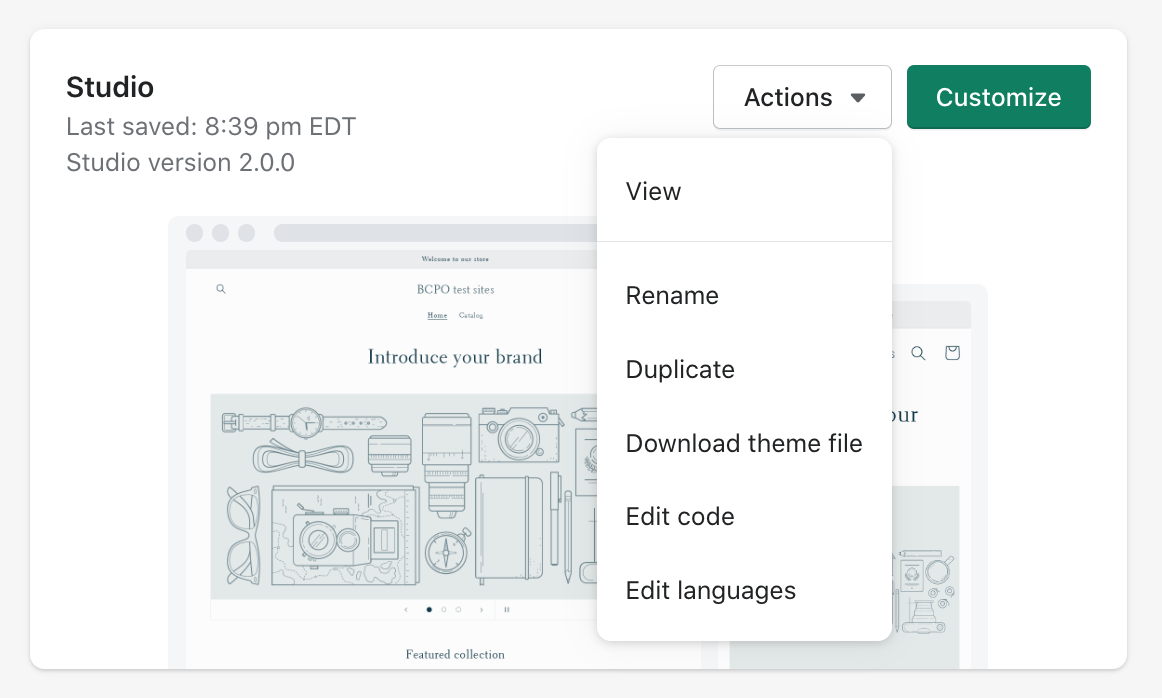Viewport: 1162px width, 698px height.
Task: Open the Actions dropdown button
Action: (x=802, y=97)
